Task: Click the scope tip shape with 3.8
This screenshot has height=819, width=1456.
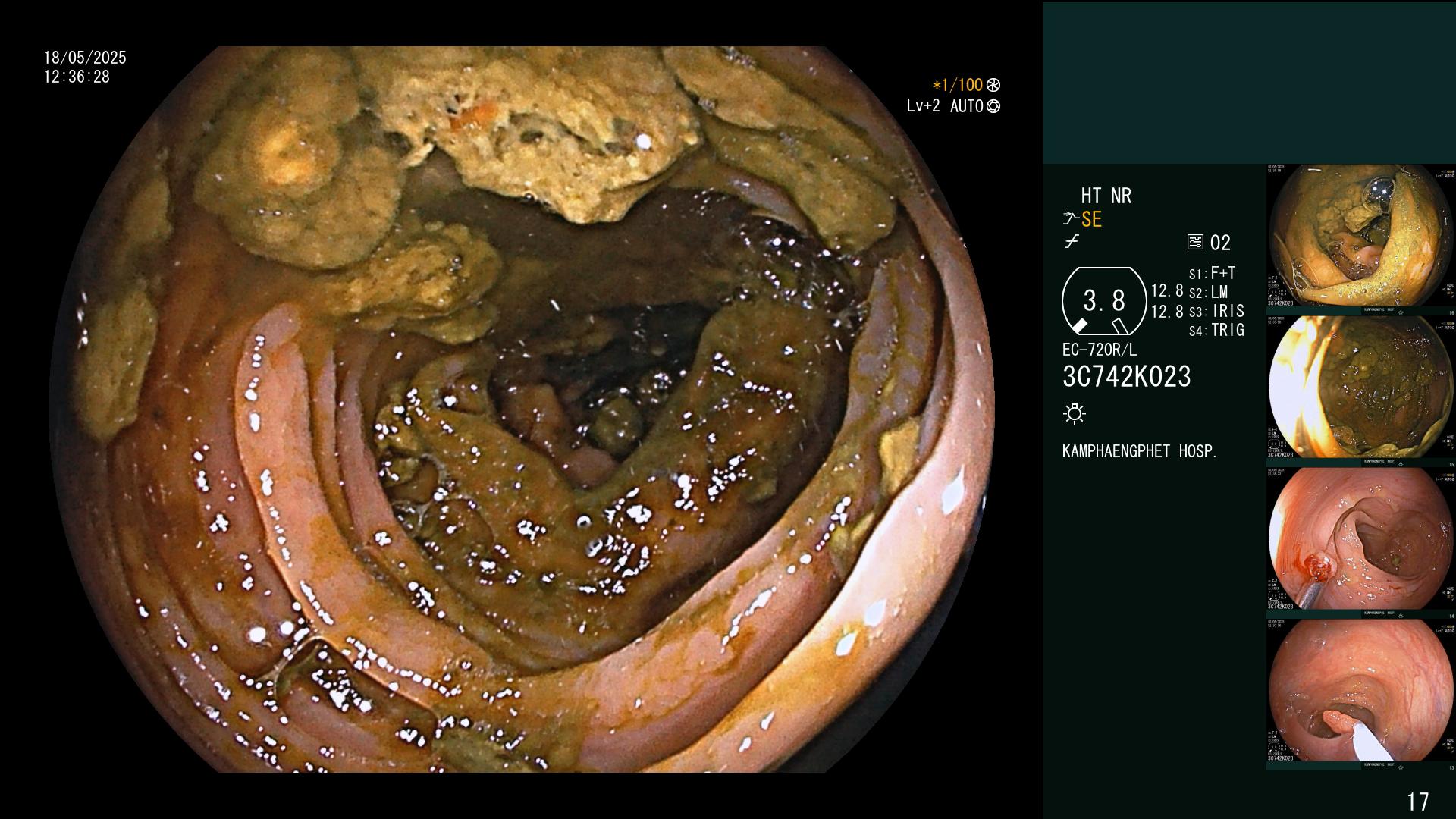Action: [1104, 301]
